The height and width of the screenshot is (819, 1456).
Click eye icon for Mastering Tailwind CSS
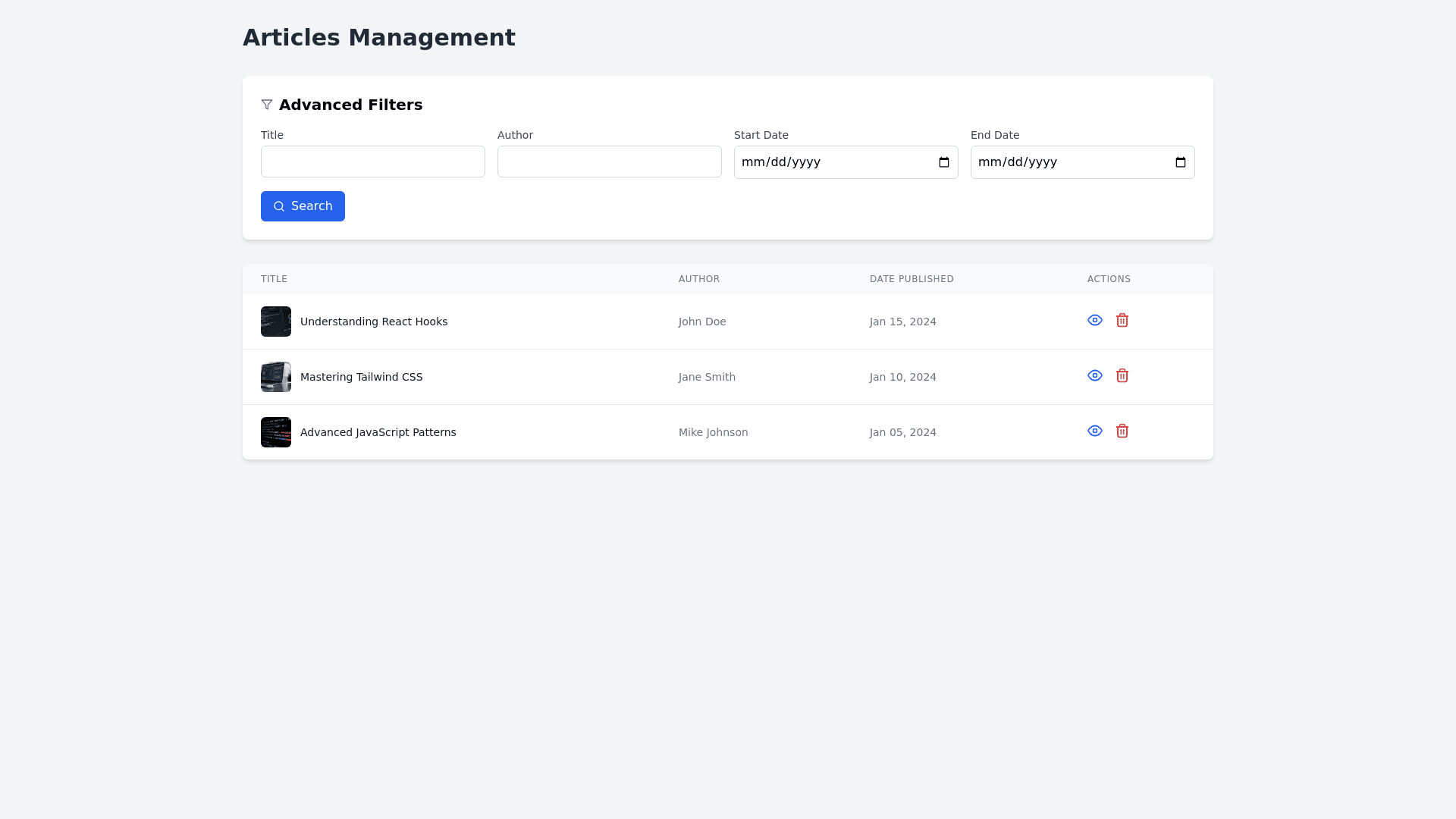(1094, 375)
